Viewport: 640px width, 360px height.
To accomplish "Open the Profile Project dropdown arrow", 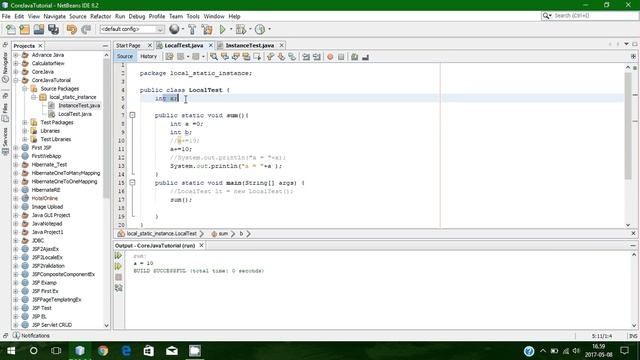I will click(x=270, y=29).
